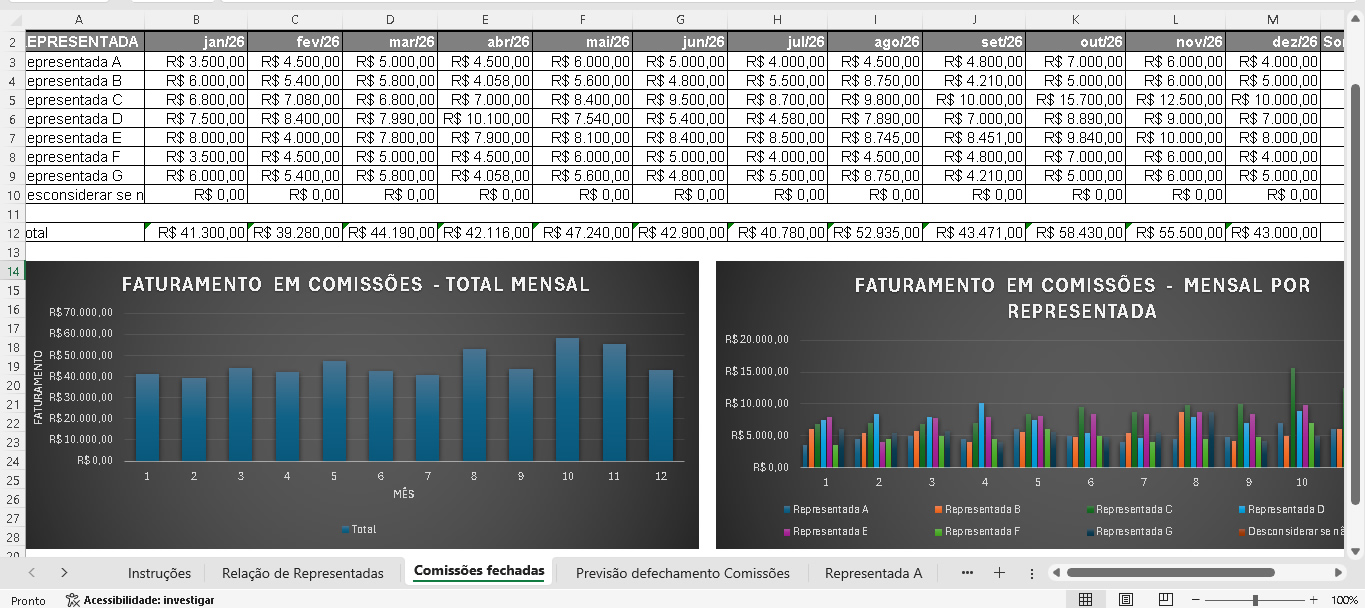The image size is (1365, 608).
Task: Click the zoom in plus icon
Action: click(x=1313, y=600)
